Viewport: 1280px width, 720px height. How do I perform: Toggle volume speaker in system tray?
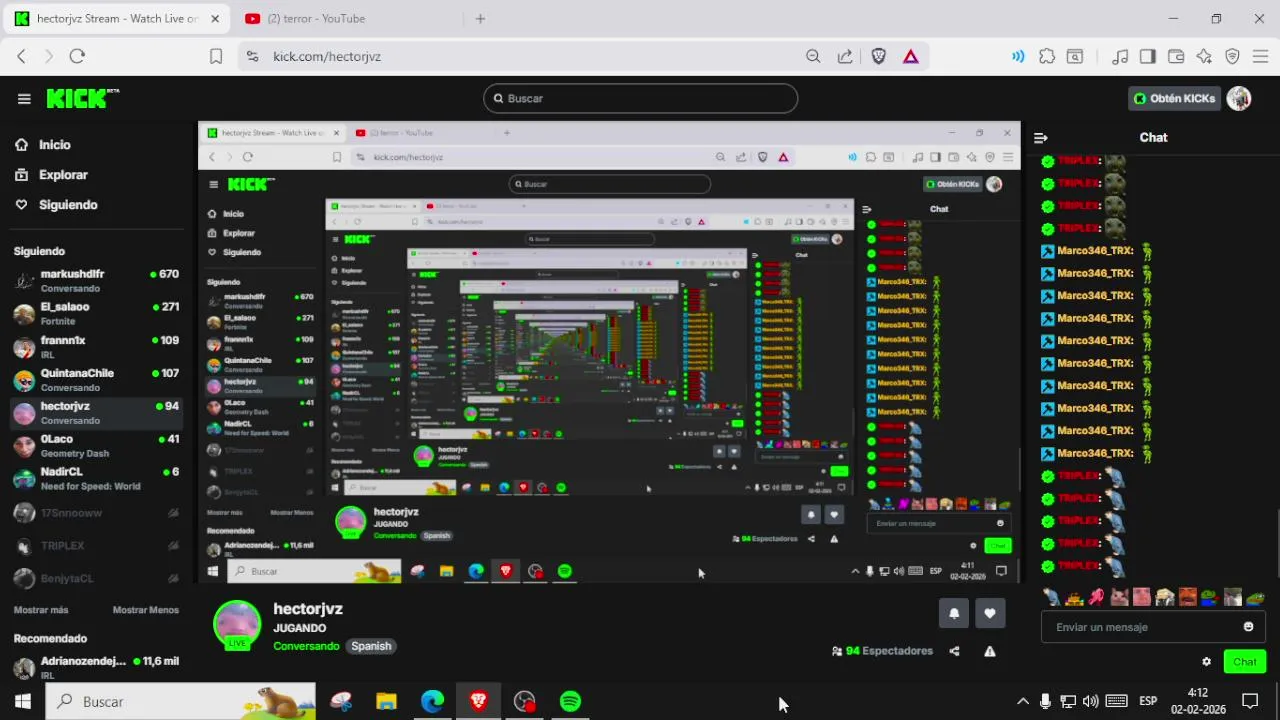click(x=1091, y=702)
